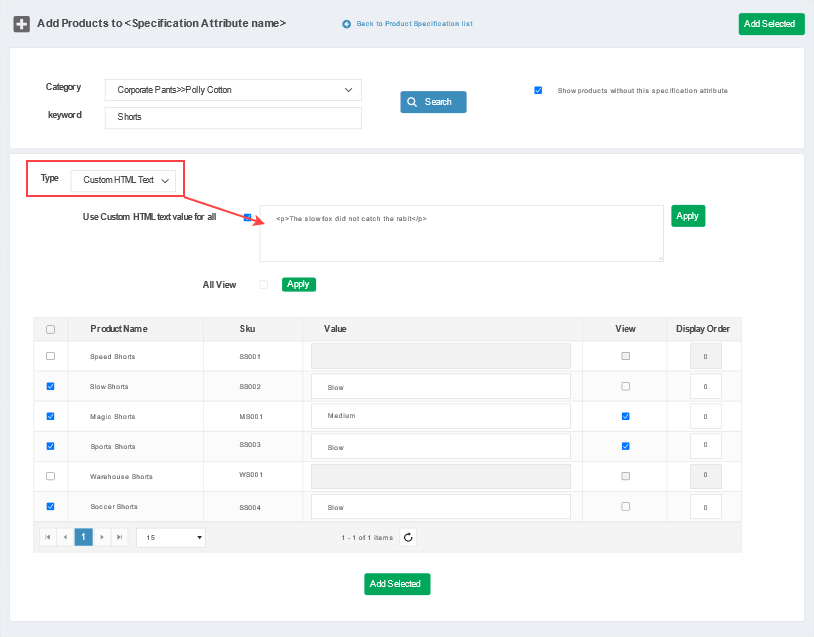This screenshot has height=637, width=814.
Task: Expand the Type Custom HTML Text dropdown
Action: click(x=123, y=180)
